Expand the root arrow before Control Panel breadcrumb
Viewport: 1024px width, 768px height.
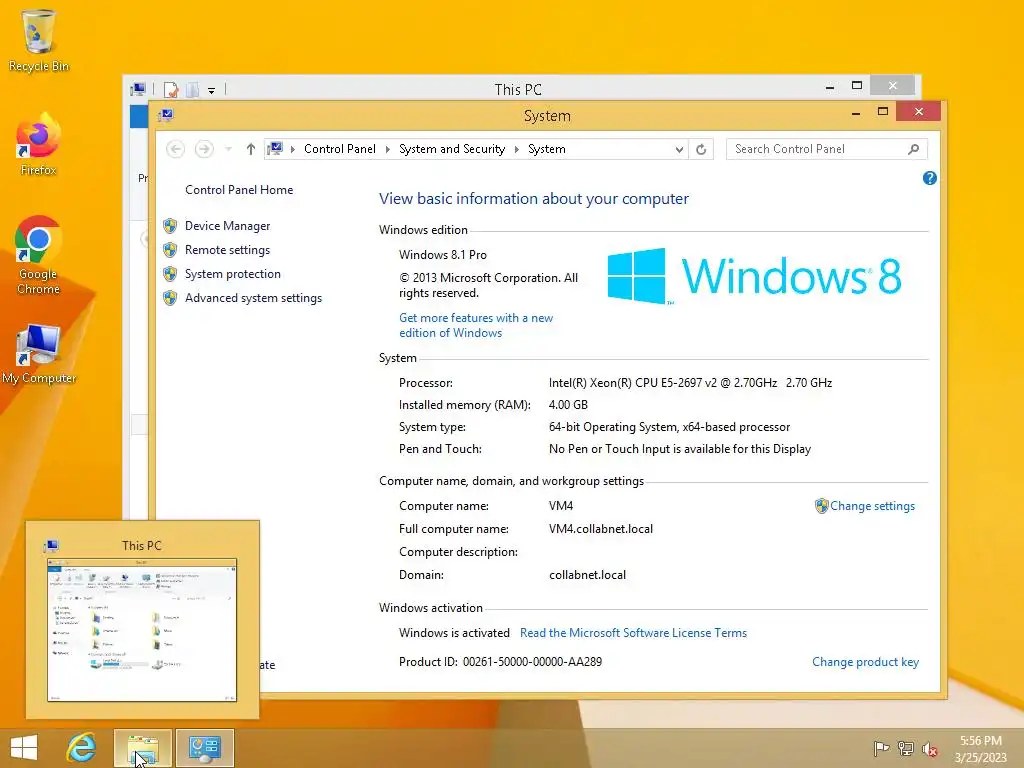(293, 150)
